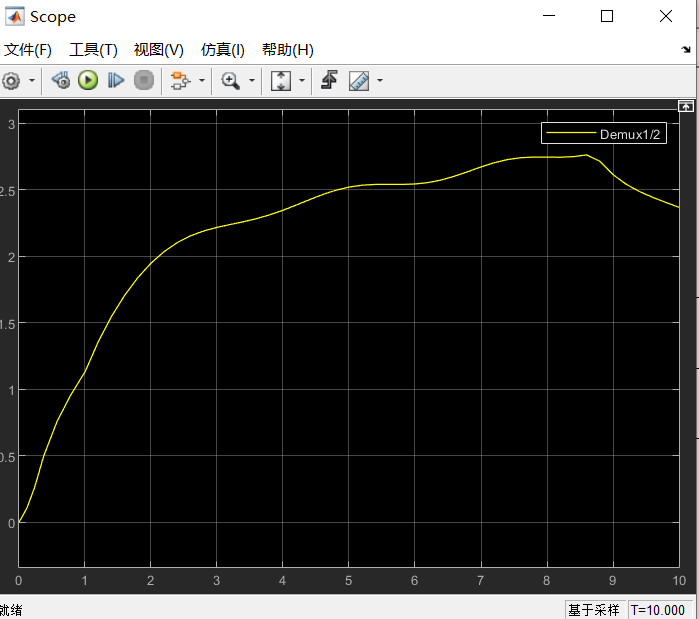The width and height of the screenshot is (699, 619).
Task: Open the 仿真(I) menu
Action: [223, 49]
